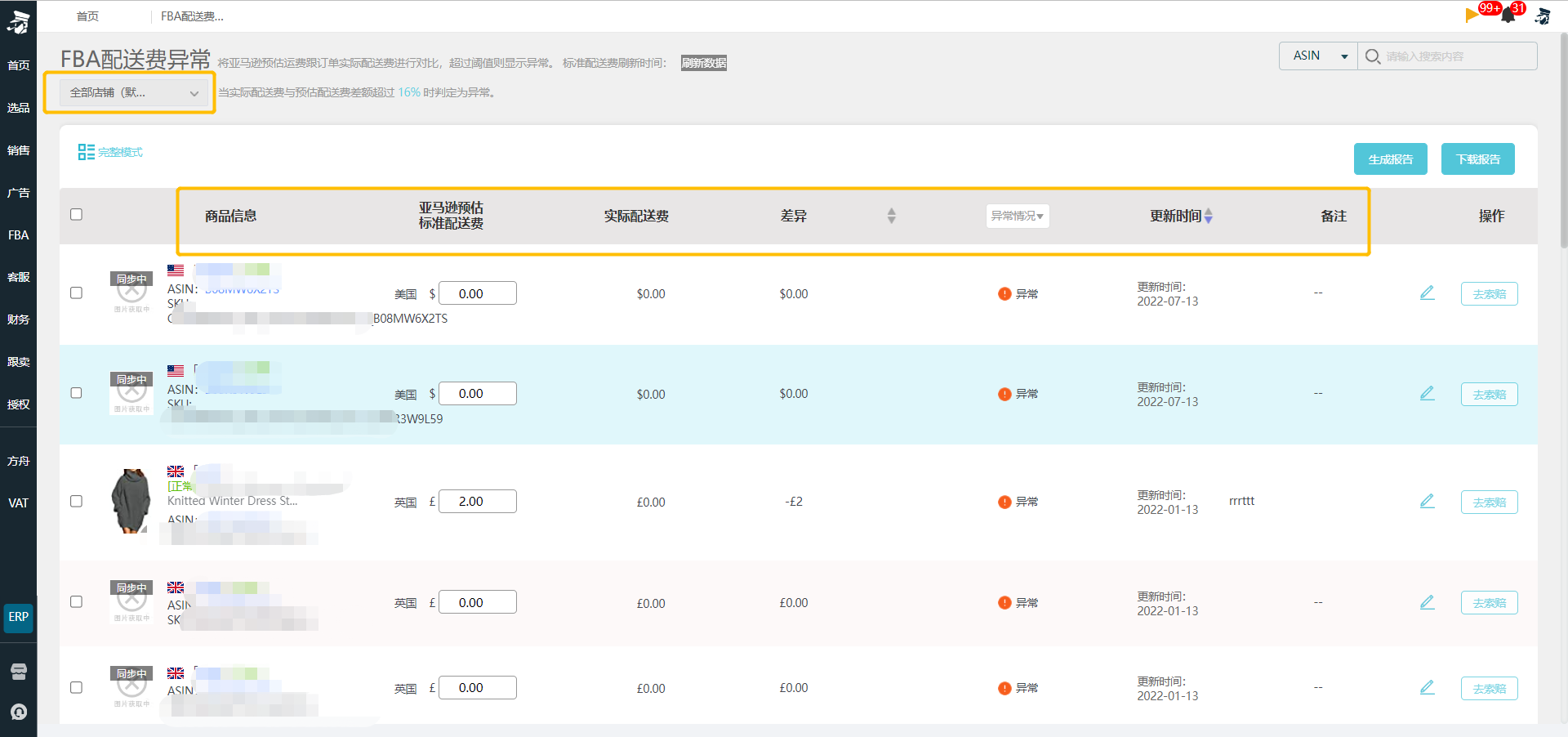The width and height of the screenshot is (1568, 737).
Task: Select checkbox for B08MW6X2TS row
Action: point(77,293)
